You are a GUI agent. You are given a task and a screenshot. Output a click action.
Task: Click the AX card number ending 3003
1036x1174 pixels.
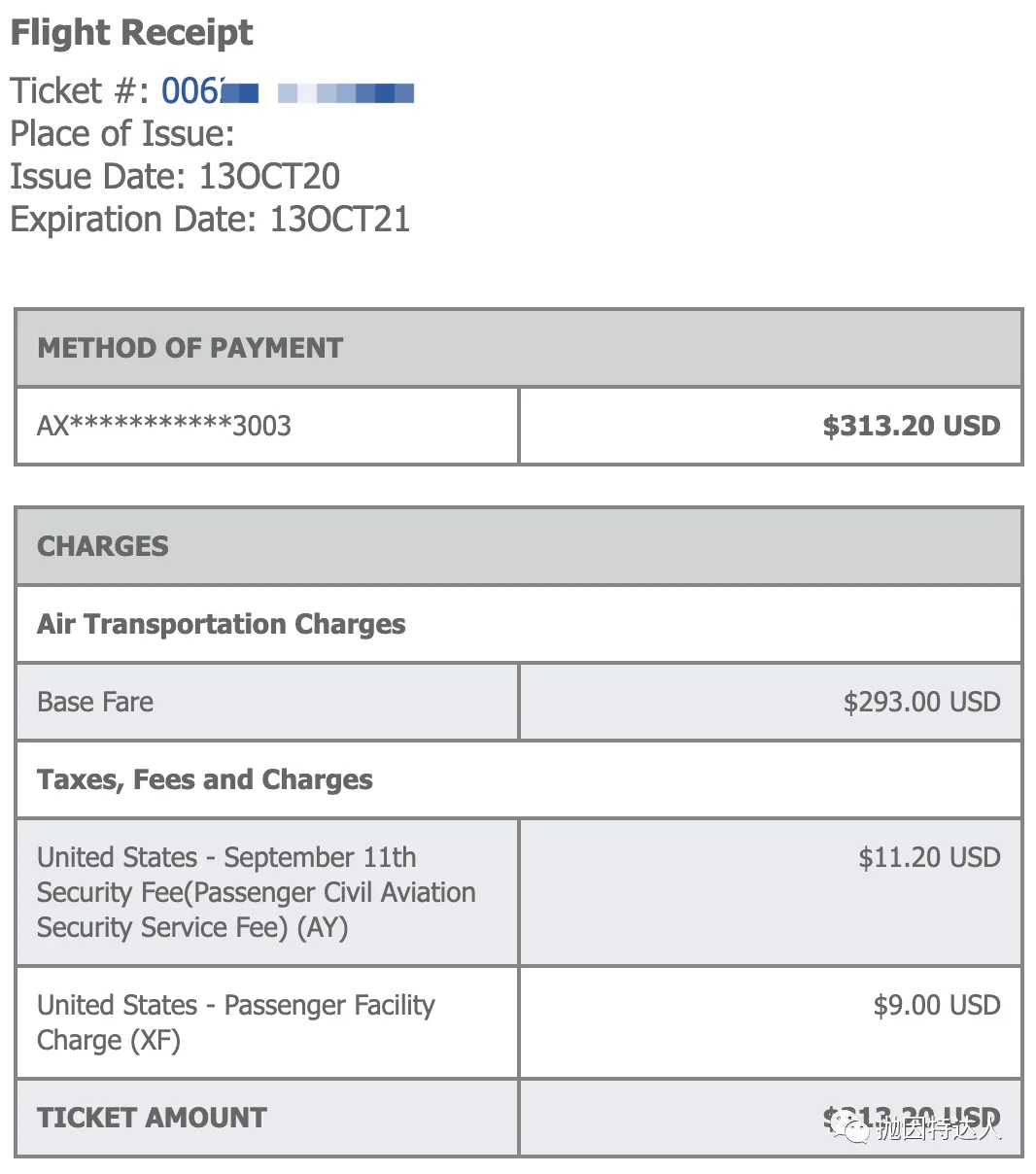pyautogui.click(x=164, y=426)
